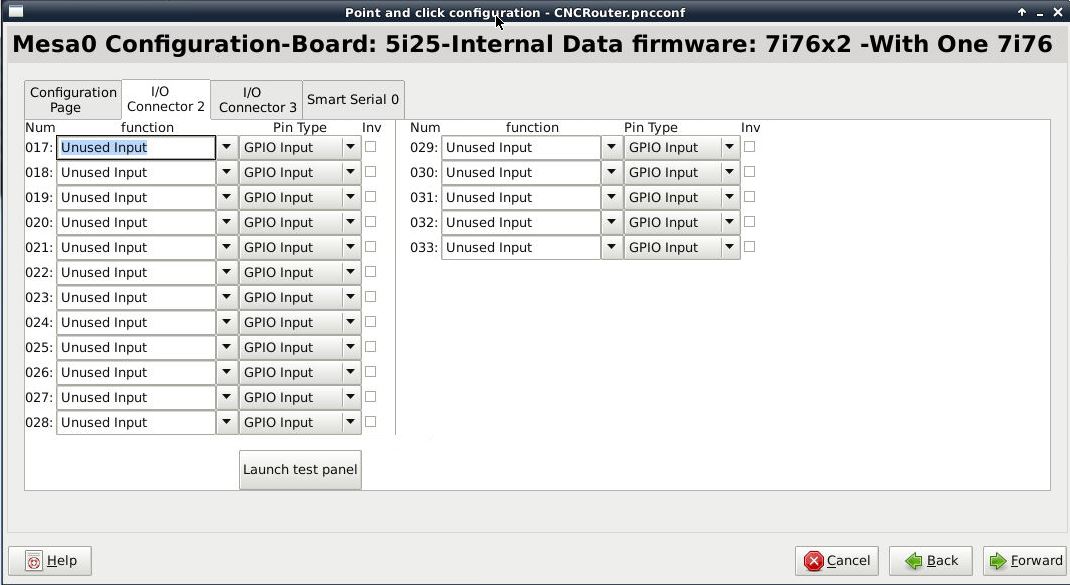1070x585 pixels.
Task: Enable Inv checkbox for pin 018
Action: pyautogui.click(x=371, y=172)
